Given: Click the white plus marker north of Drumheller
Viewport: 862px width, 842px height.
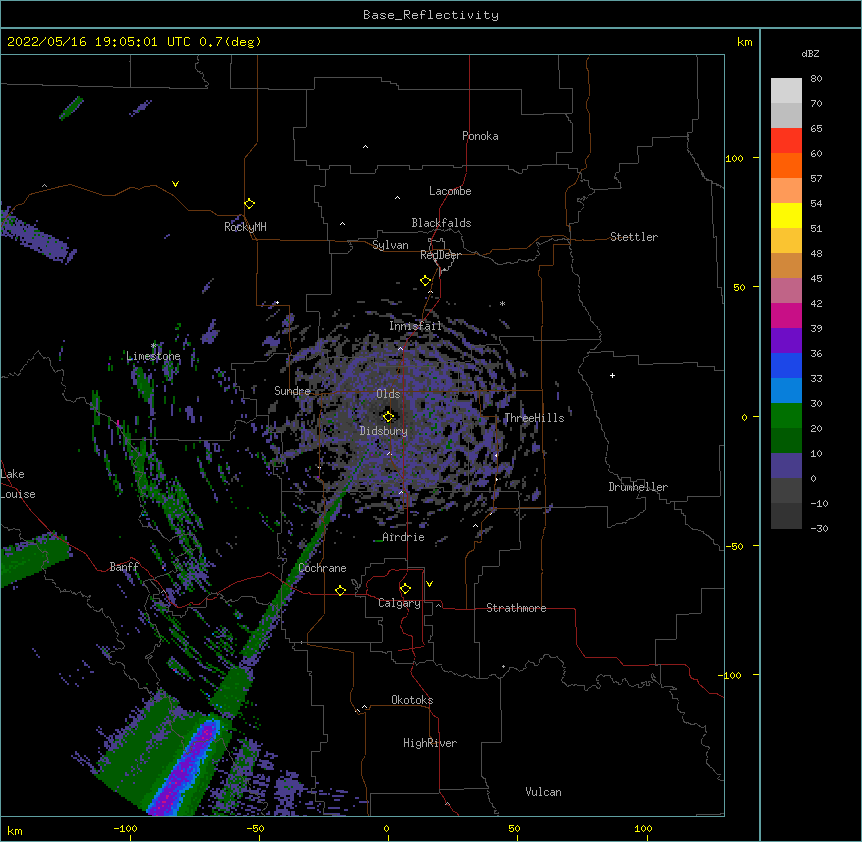Looking at the screenshot, I should 612,375.
